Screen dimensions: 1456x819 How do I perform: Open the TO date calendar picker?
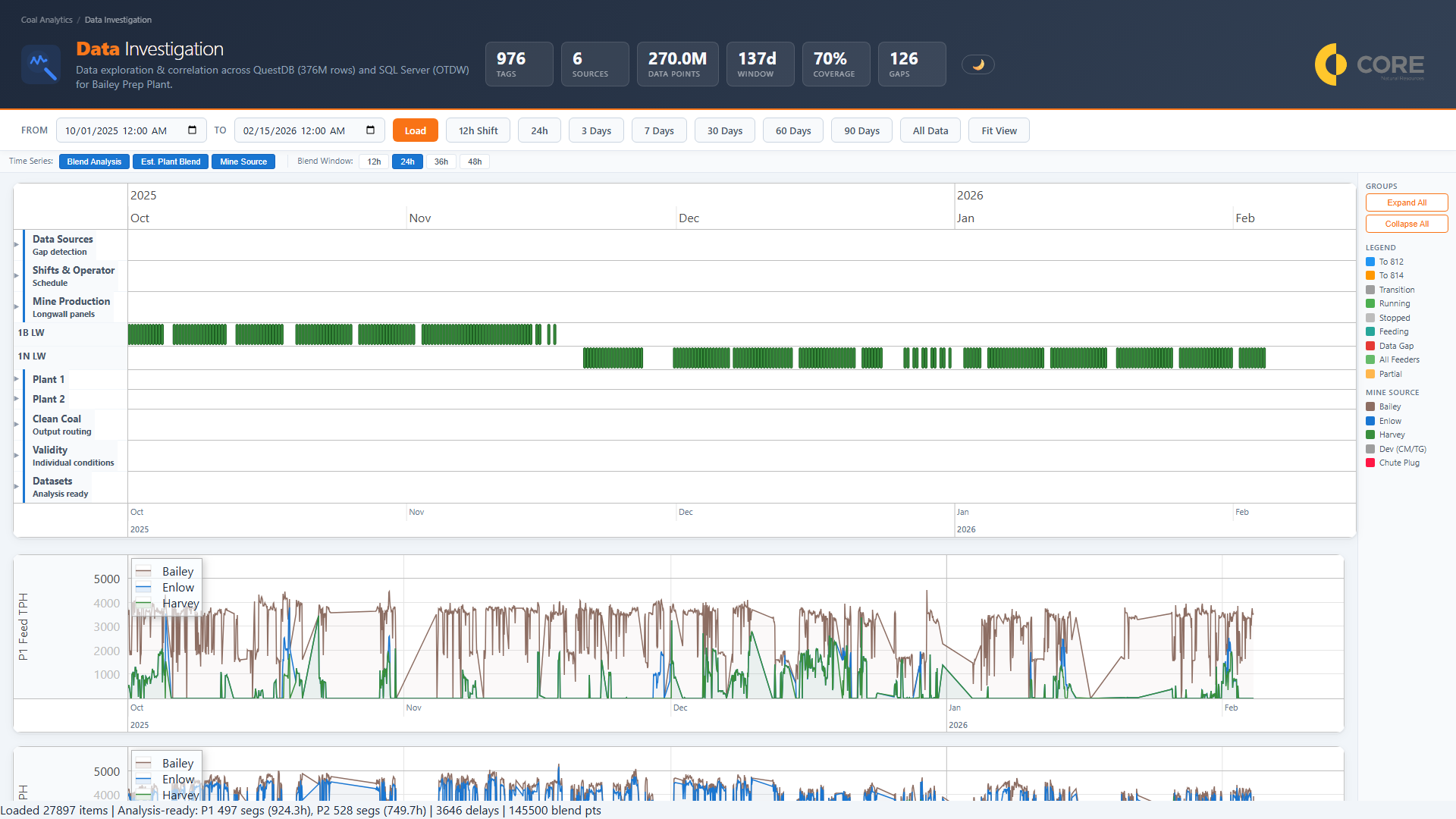[371, 130]
